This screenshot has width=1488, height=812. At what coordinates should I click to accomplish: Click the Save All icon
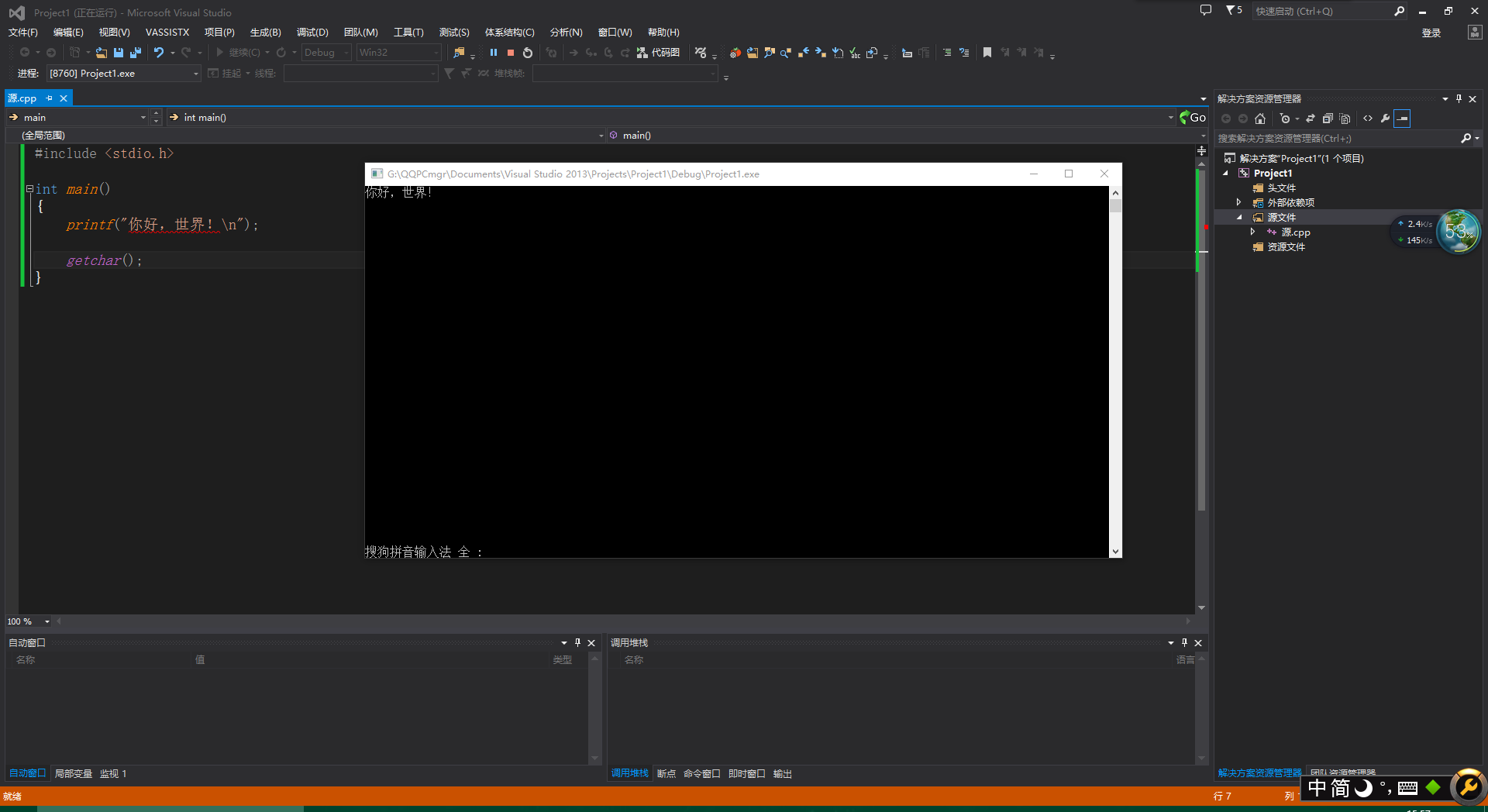136,53
